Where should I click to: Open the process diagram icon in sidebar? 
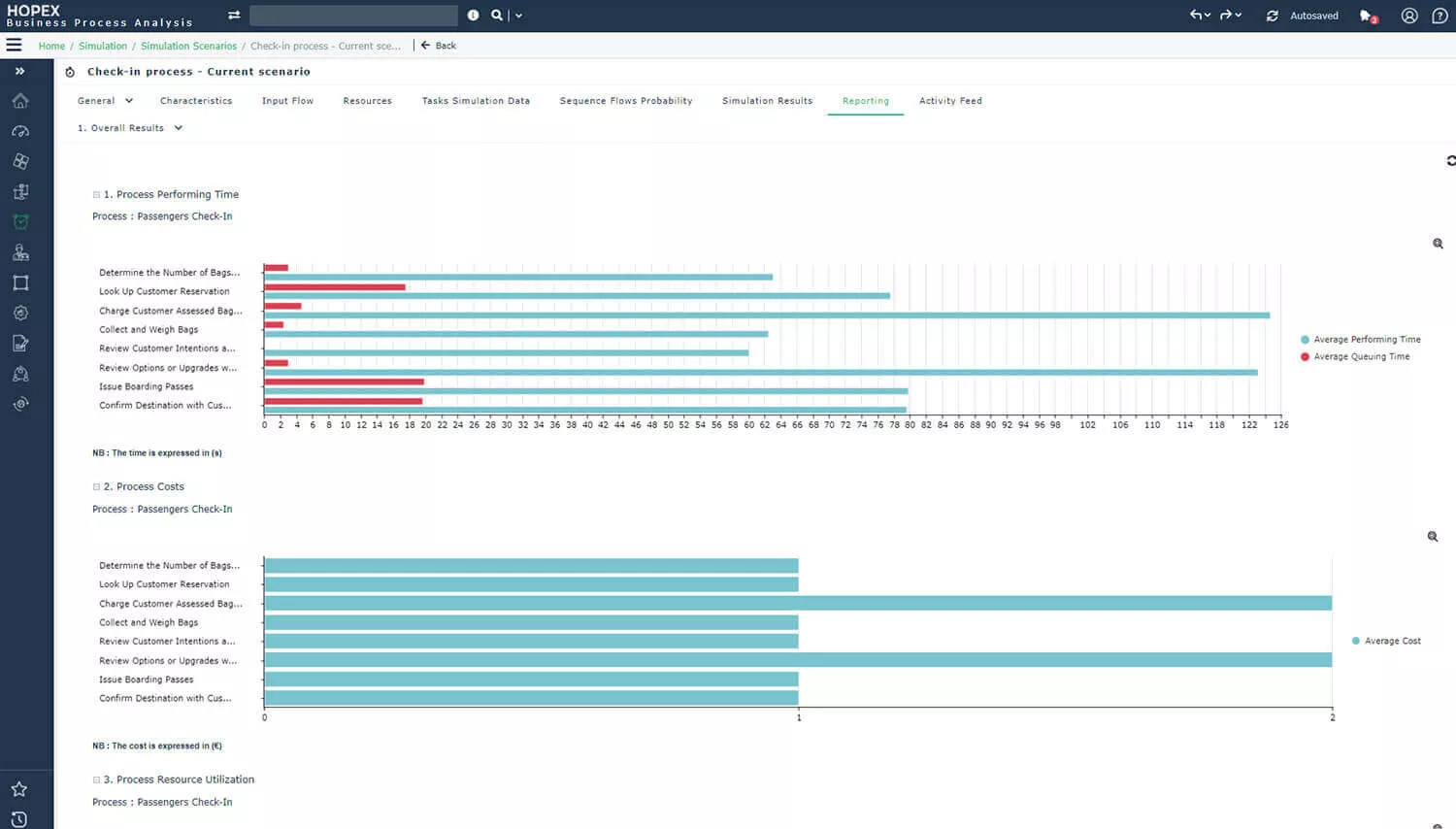[20, 191]
